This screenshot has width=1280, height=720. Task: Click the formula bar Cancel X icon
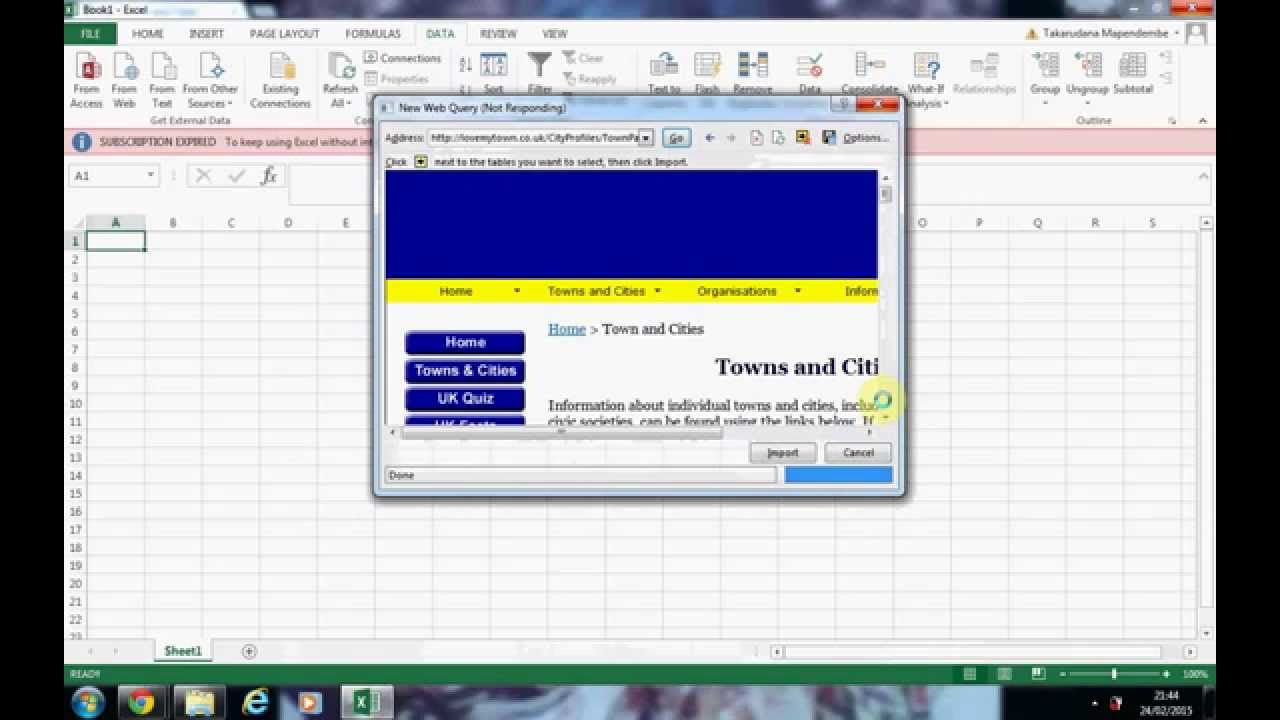point(204,176)
